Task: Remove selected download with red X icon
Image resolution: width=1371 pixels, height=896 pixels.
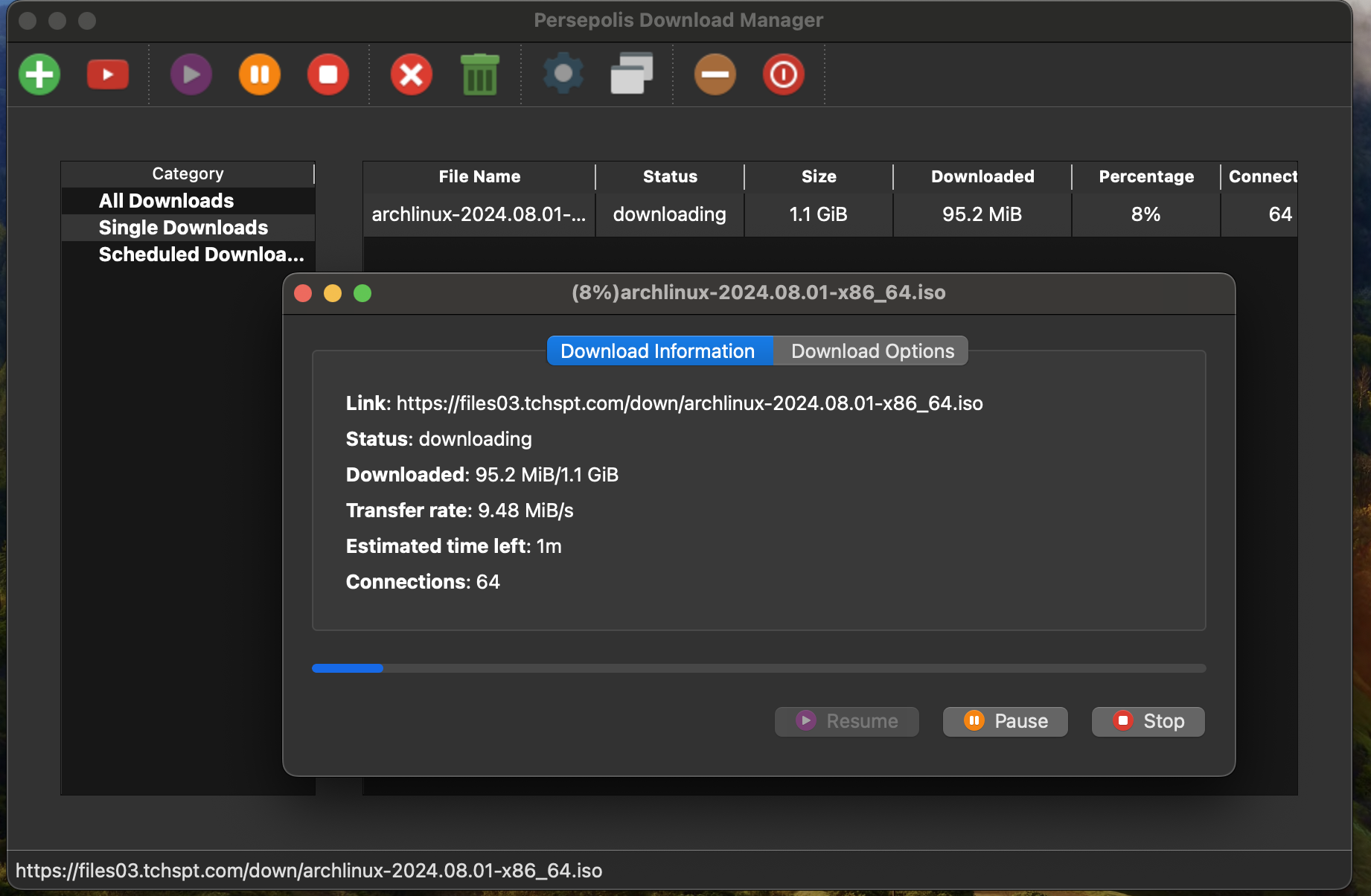Action: click(x=412, y=74)
